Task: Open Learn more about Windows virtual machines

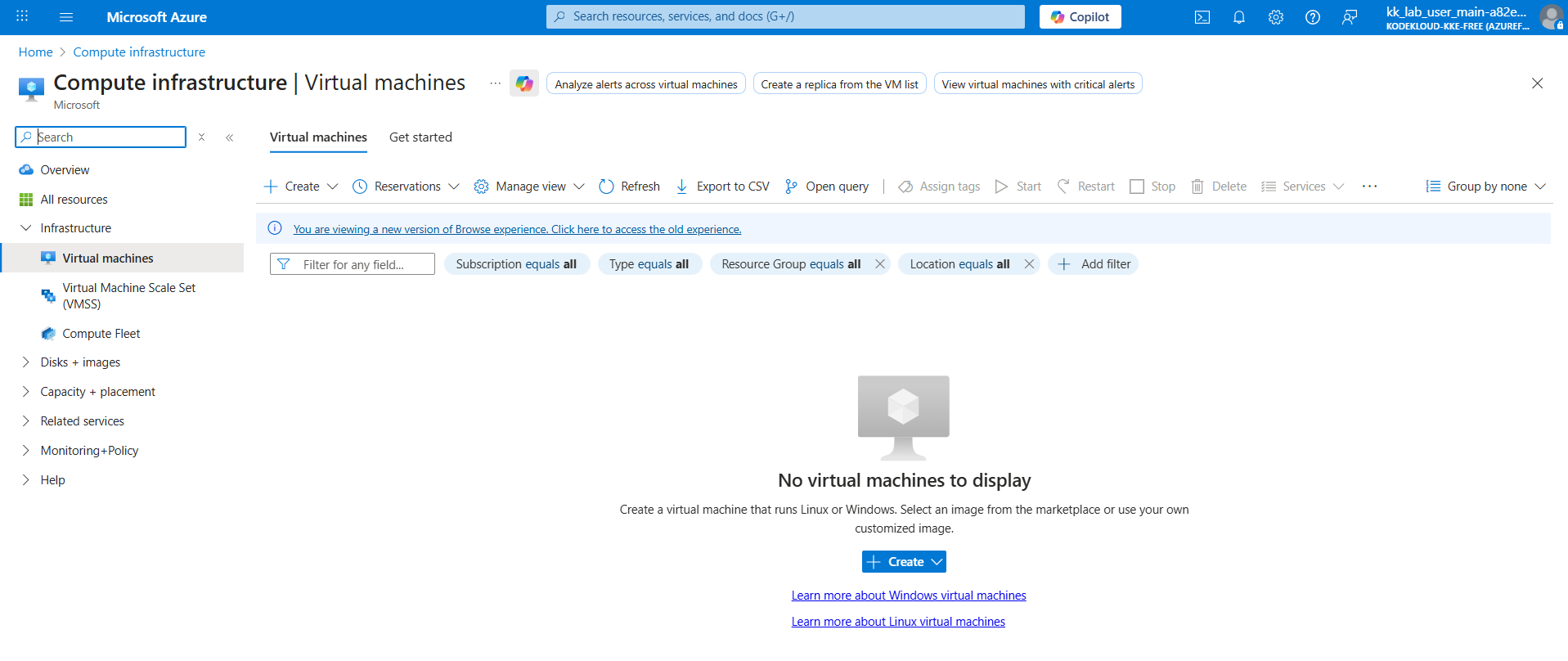Action: pyautogui.click(x=909, y=596)
